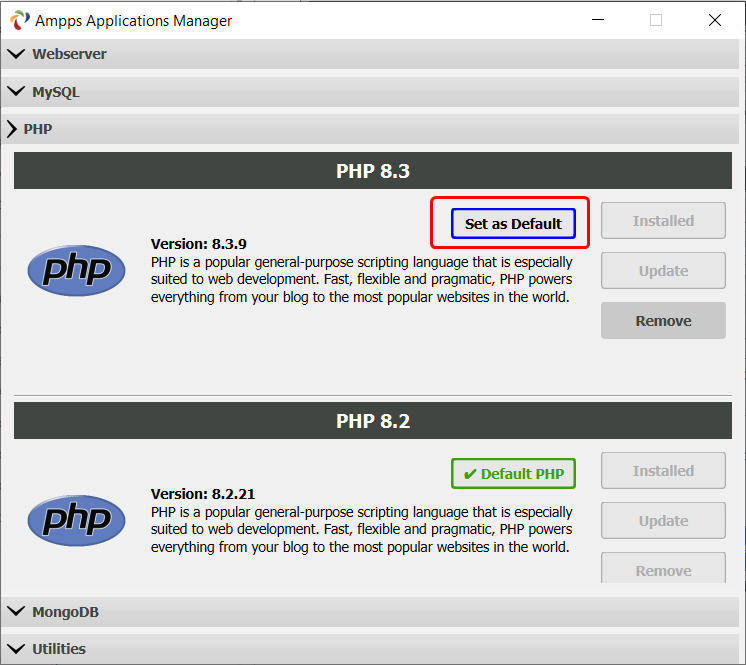Expand the MongoDB section
The height and width of the screenshot is (665, 746).
click(370, 612)
